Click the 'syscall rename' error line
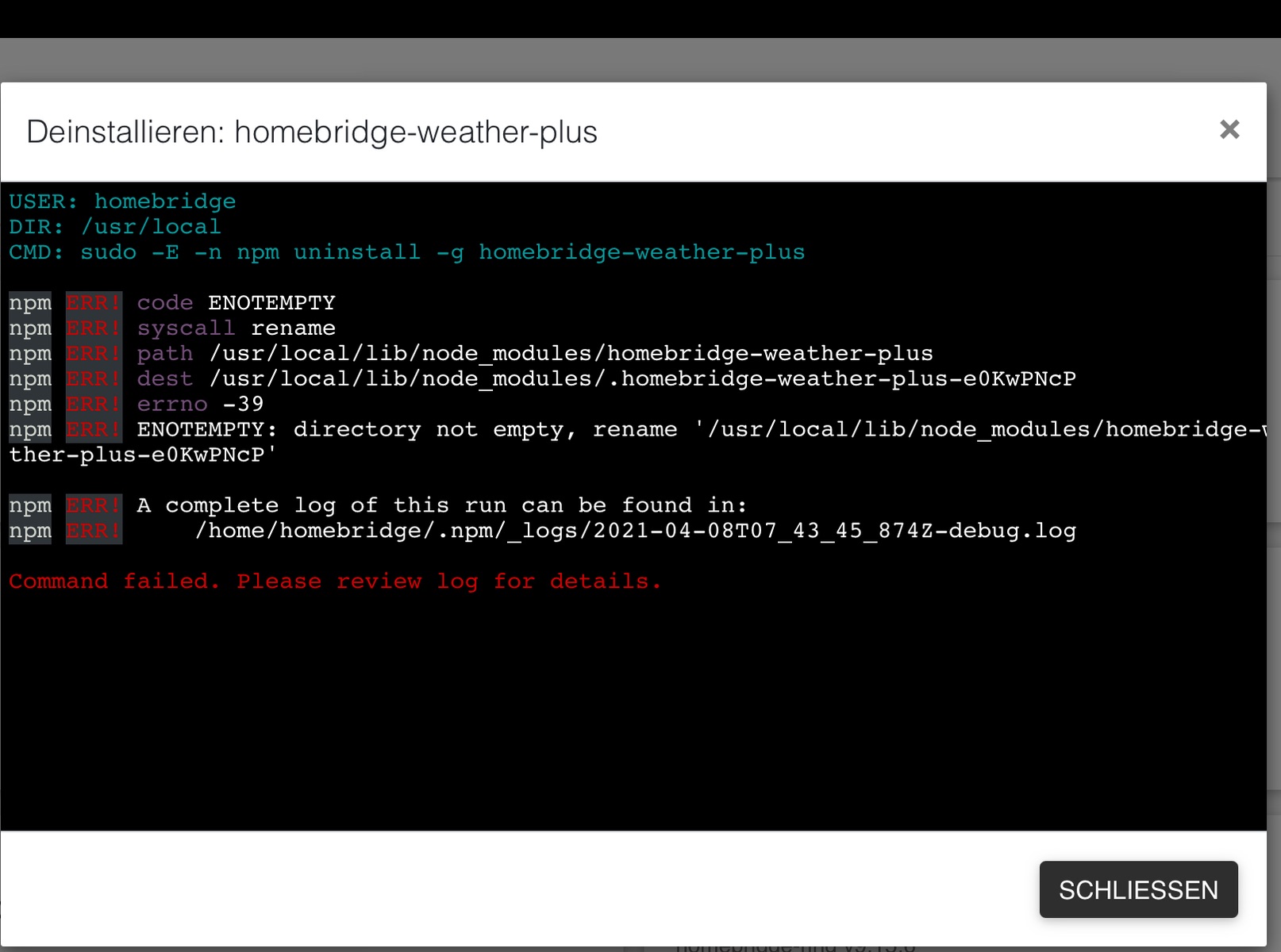This screenshot has height=952, width=1281. coord(236,328)
